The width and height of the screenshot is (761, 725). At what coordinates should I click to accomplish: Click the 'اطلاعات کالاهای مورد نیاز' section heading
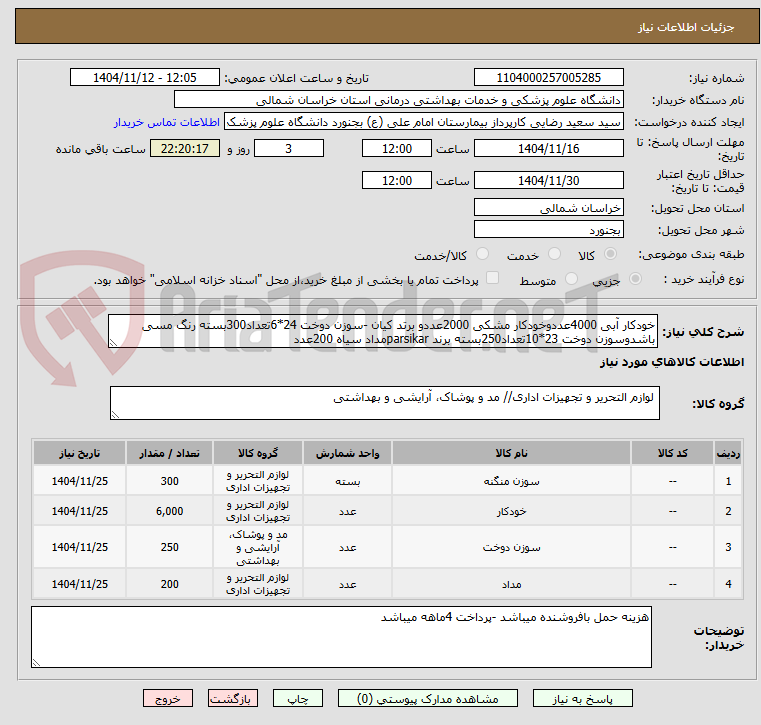coord(672,362)
